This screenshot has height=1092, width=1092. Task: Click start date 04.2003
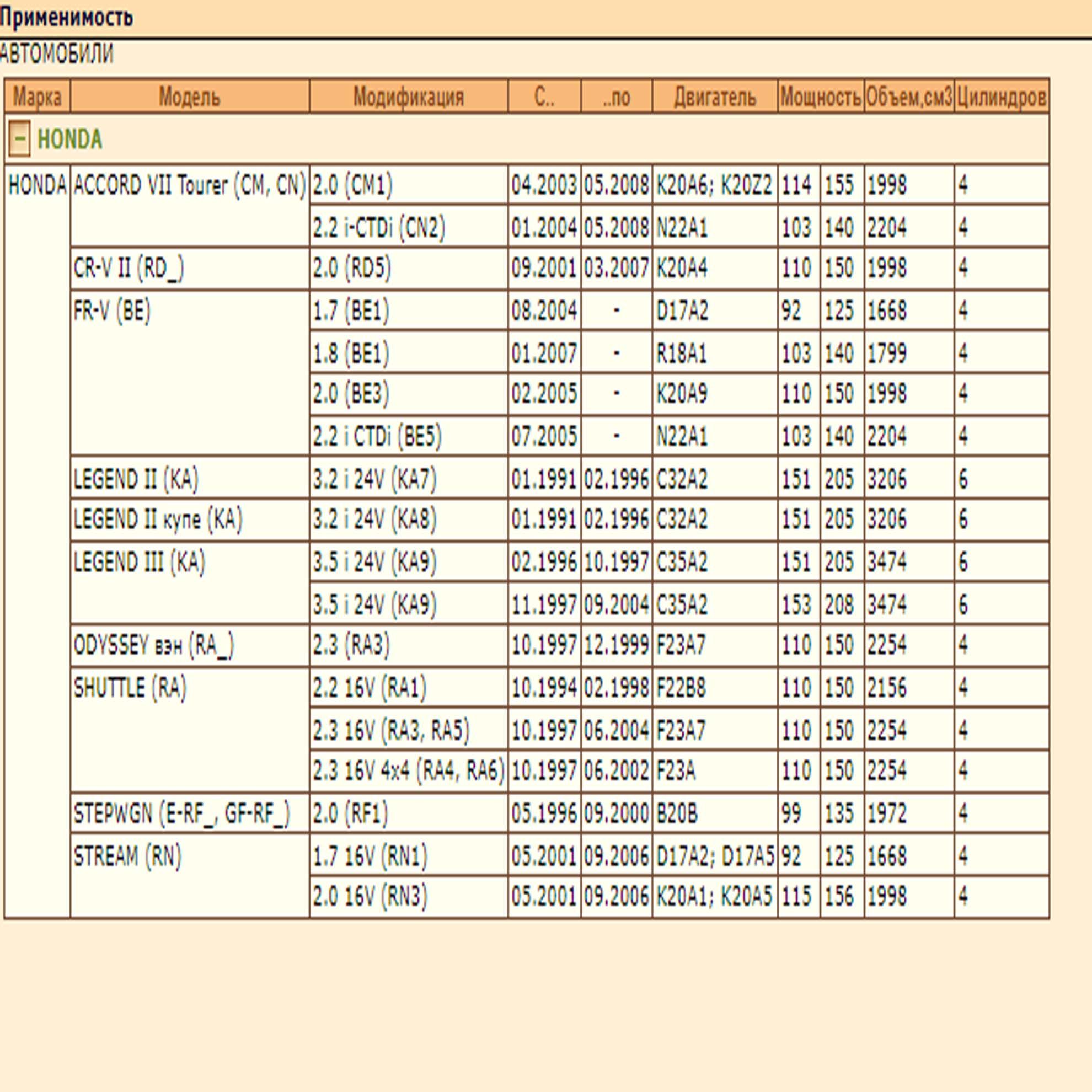544,185
